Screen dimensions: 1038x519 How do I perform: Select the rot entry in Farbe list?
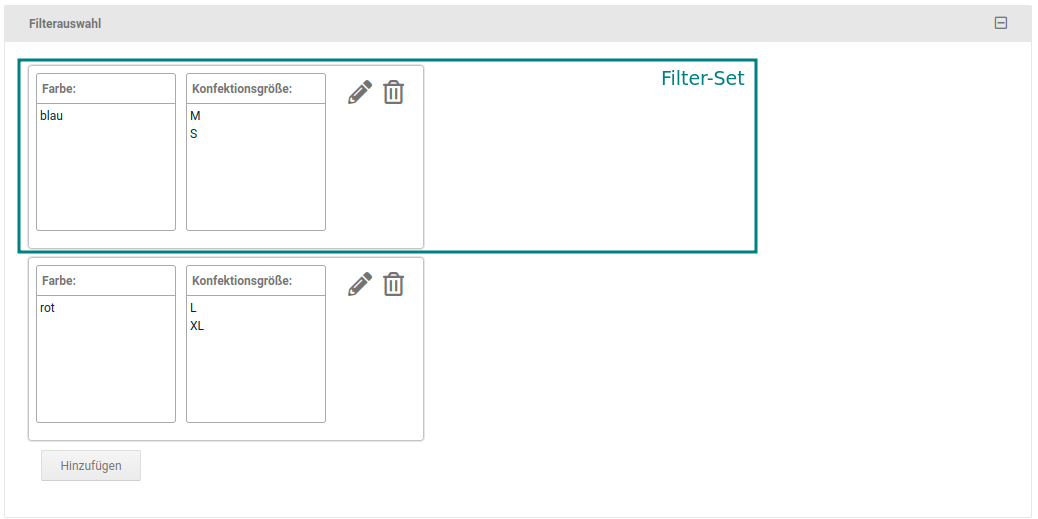click(x=48, y=308)
